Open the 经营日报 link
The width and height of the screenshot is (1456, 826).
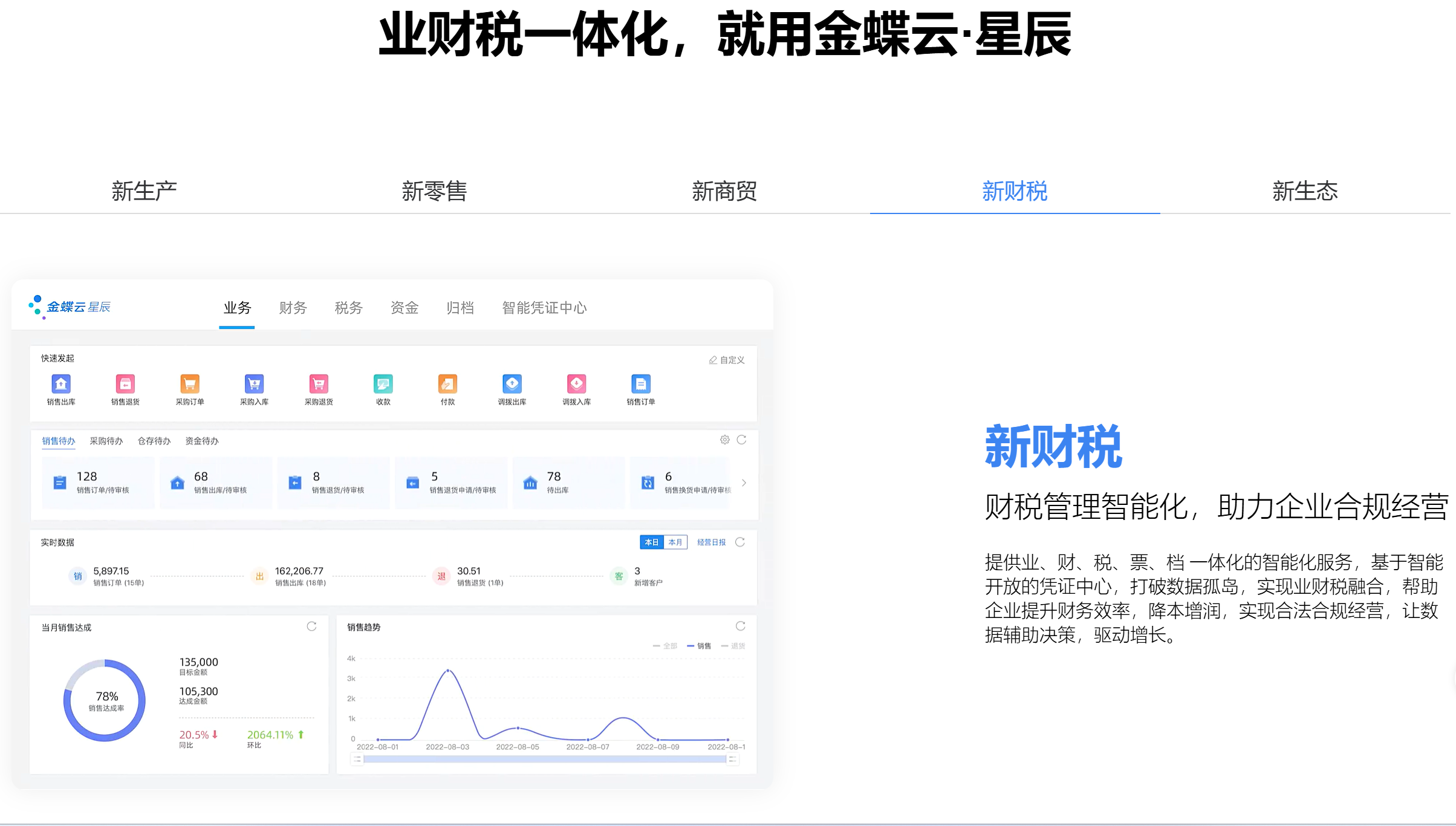[x=711, y=542]
